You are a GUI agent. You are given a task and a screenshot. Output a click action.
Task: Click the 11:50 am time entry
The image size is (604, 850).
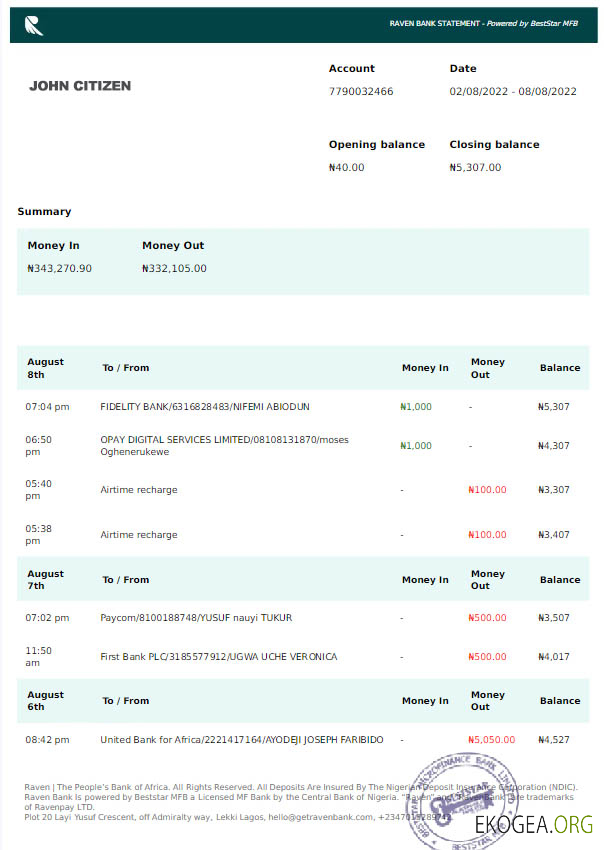click(x=38, y=656)
